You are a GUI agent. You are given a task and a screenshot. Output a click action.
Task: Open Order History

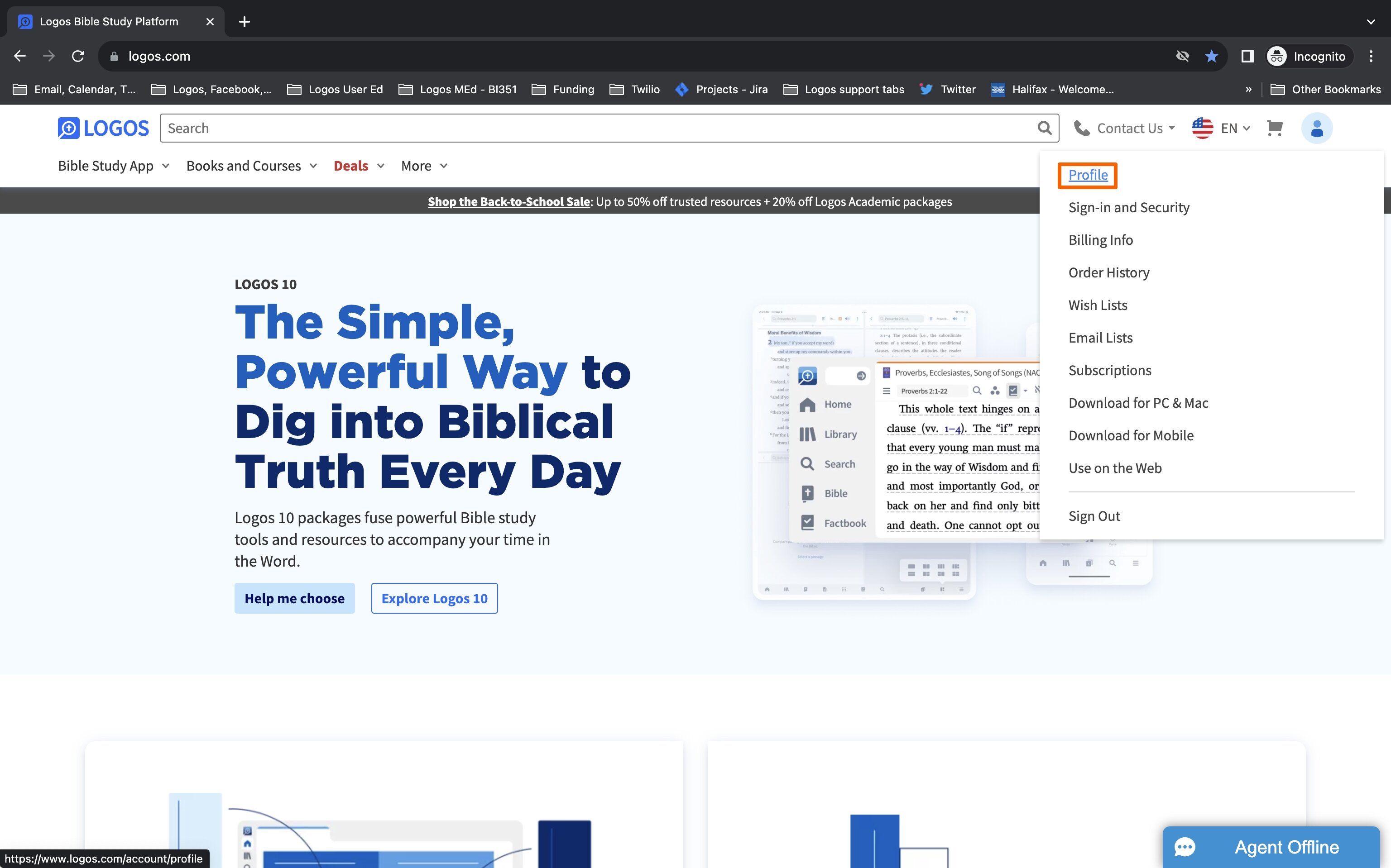pos(1108,272)
